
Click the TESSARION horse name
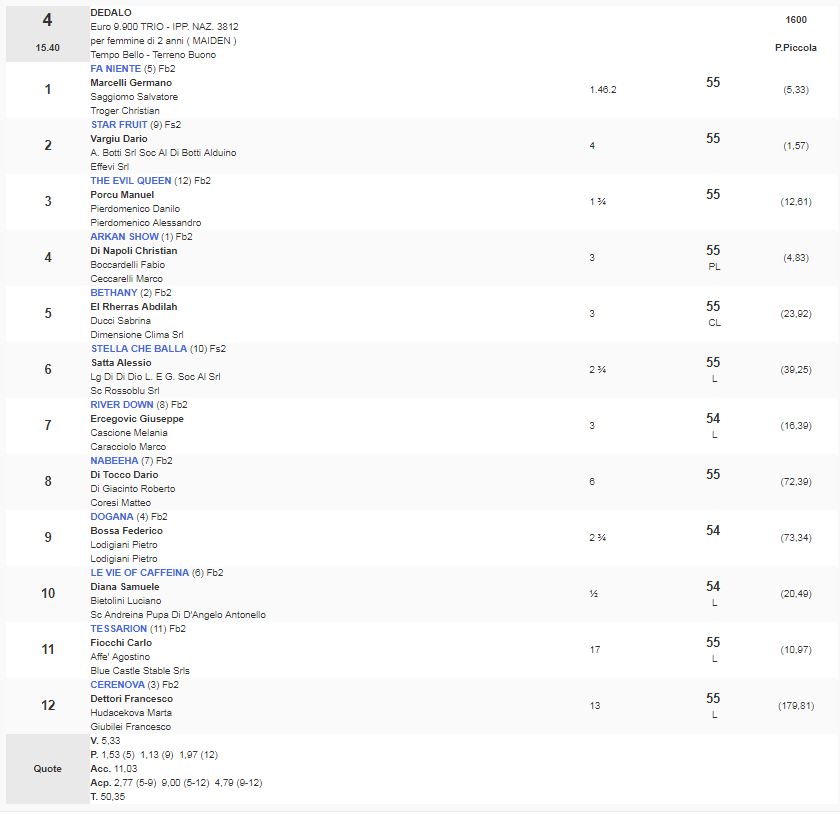(118, 629)
